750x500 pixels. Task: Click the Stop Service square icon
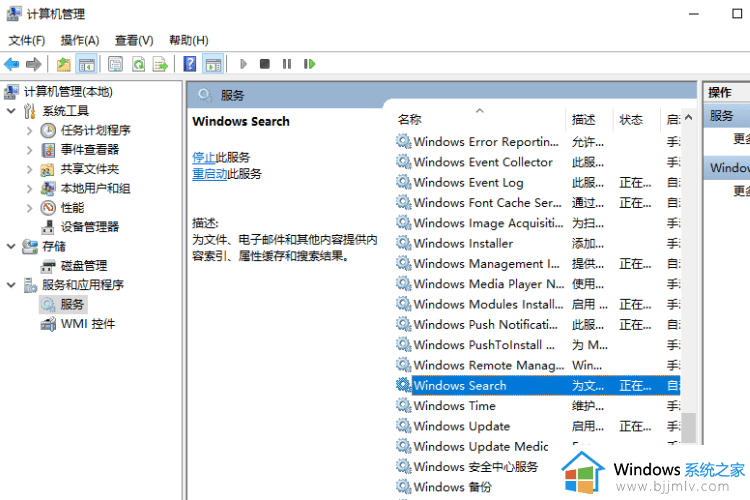click(265, 64)
